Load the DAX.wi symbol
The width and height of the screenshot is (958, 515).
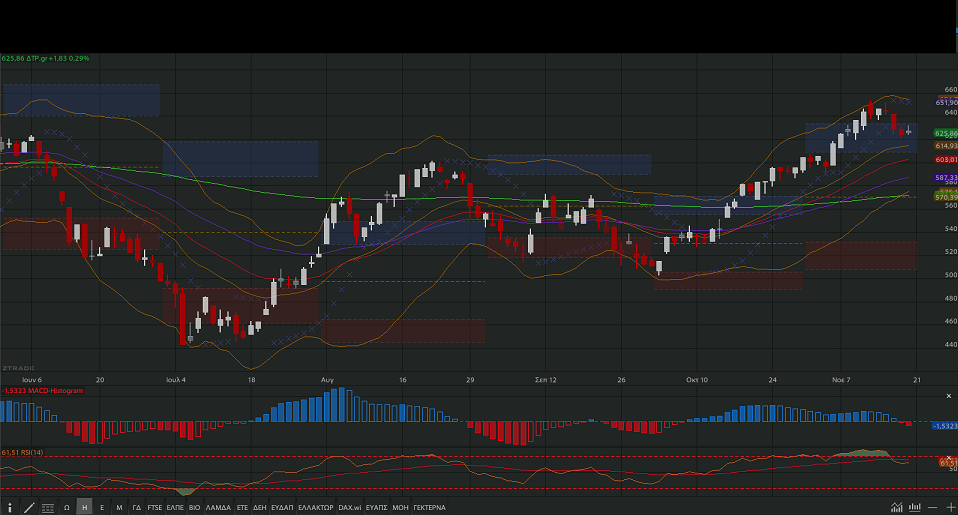click(x=349, y=508)
